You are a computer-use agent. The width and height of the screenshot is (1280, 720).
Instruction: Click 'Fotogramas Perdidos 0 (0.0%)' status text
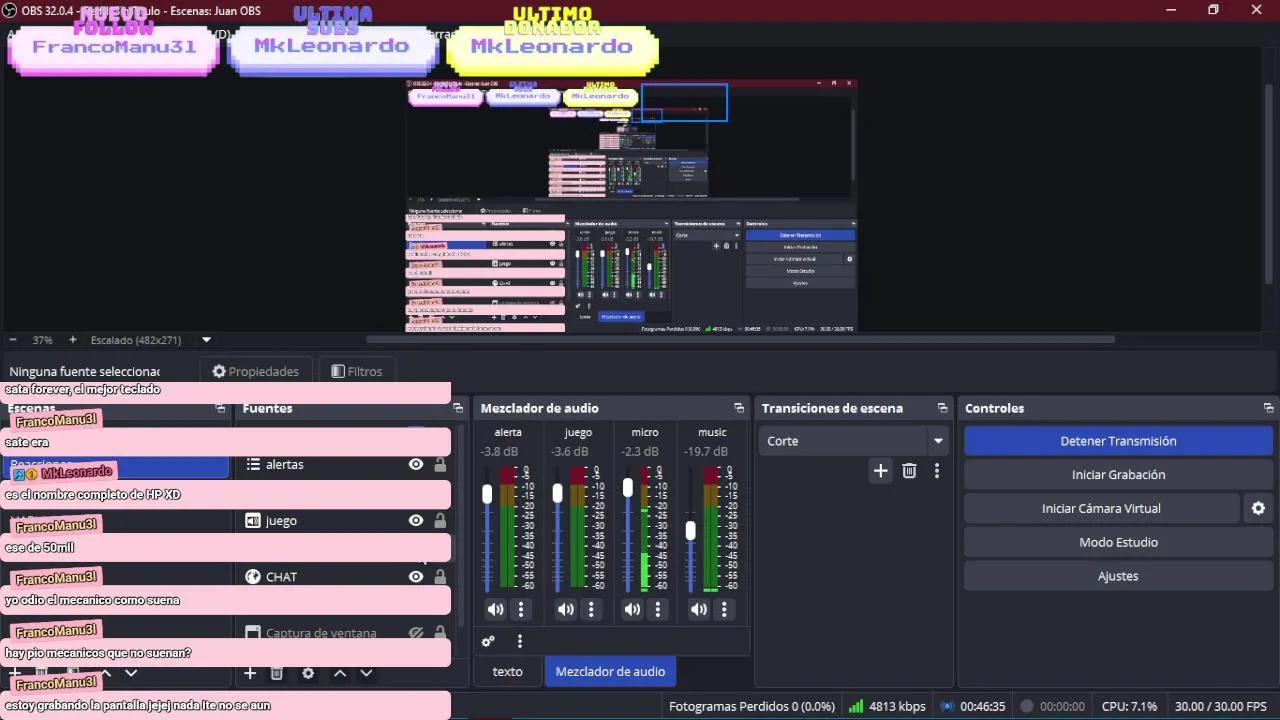click(x=752, y=706)
